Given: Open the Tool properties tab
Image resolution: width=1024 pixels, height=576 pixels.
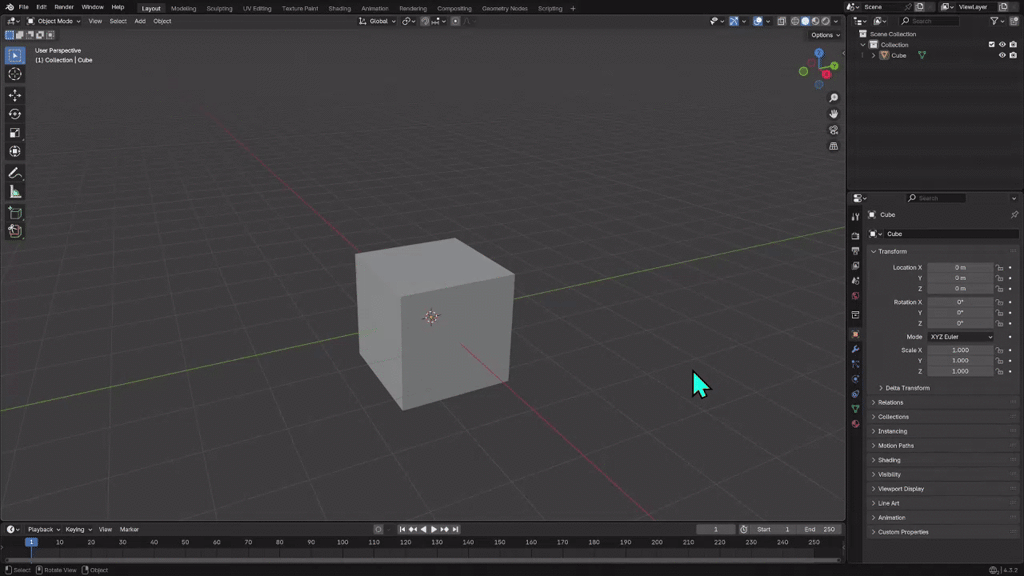Looking at the screenshot, I should point(856,217).
